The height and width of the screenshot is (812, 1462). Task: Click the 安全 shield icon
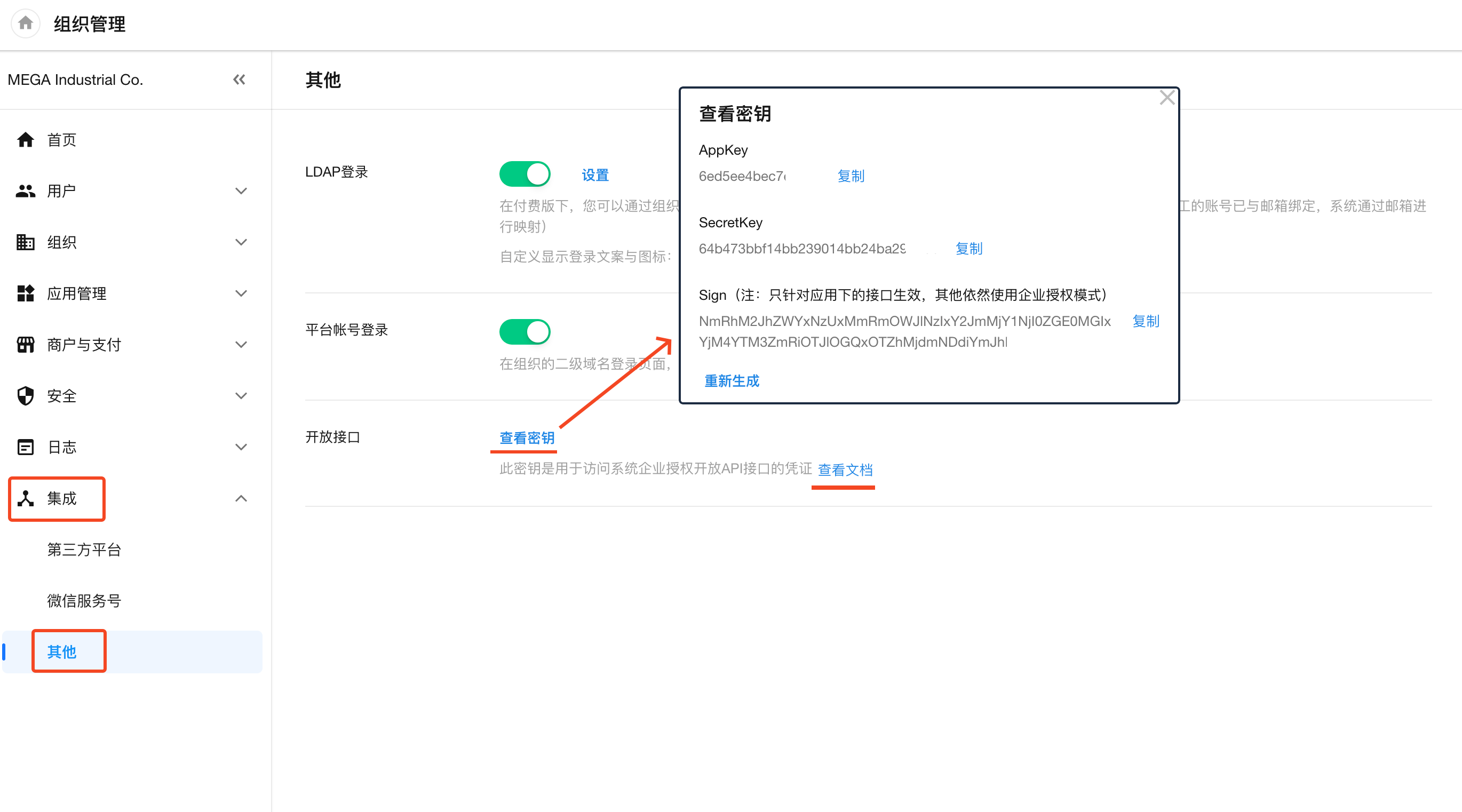coord(26,396)
